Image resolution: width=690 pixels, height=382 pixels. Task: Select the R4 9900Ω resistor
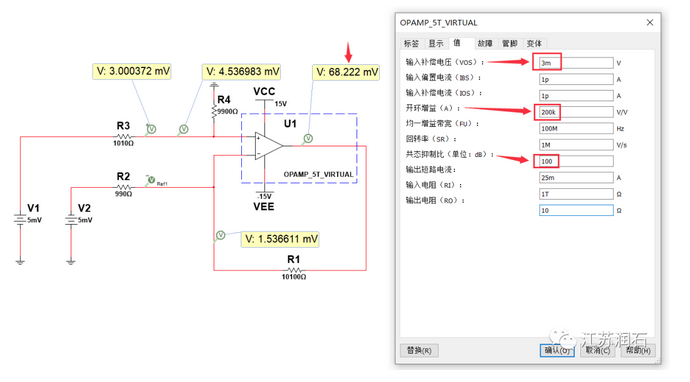(214, 112)
